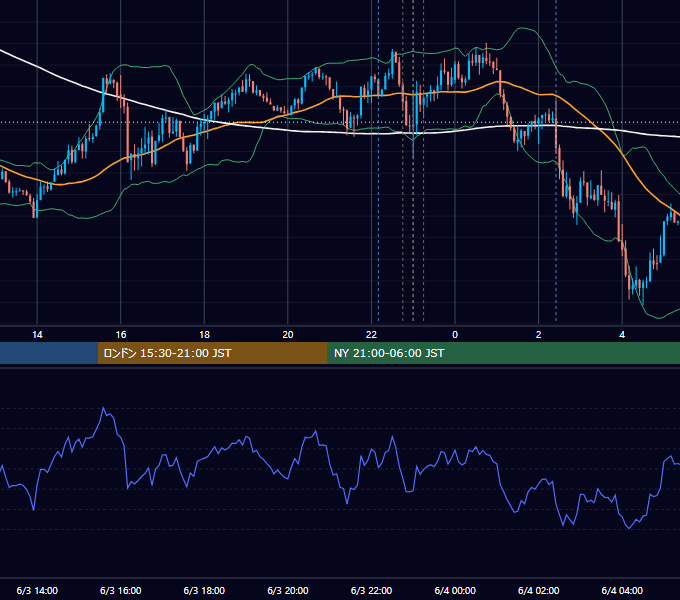Click the ロンドン 15:30-21:00 JST session bar
This screenshot has width=680, height=600.
(212, 353)
